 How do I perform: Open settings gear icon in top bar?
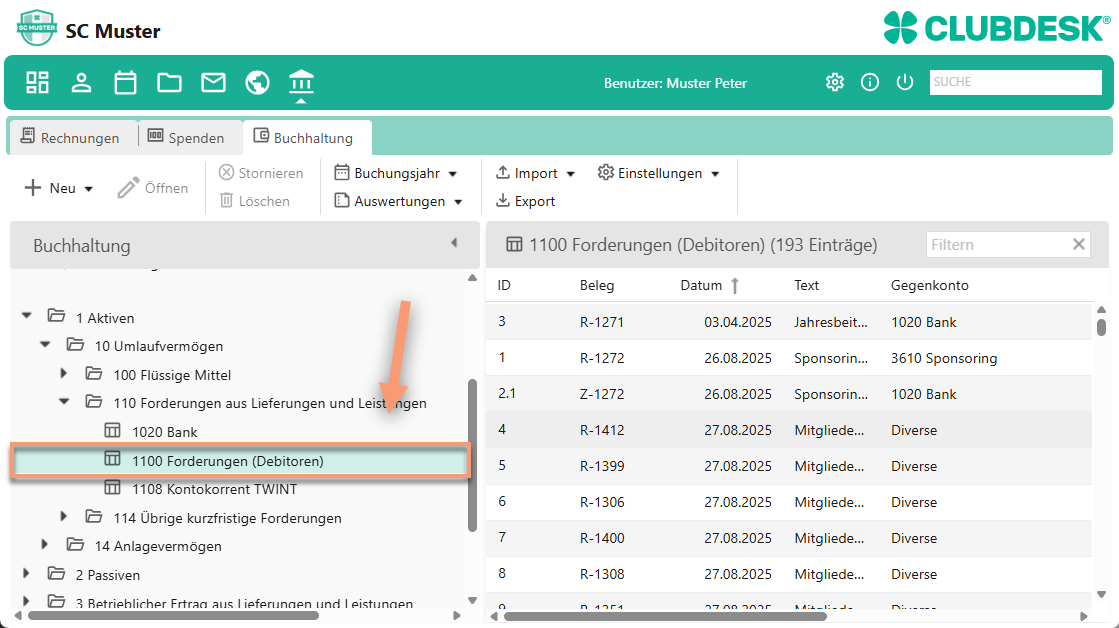(834, 82)
